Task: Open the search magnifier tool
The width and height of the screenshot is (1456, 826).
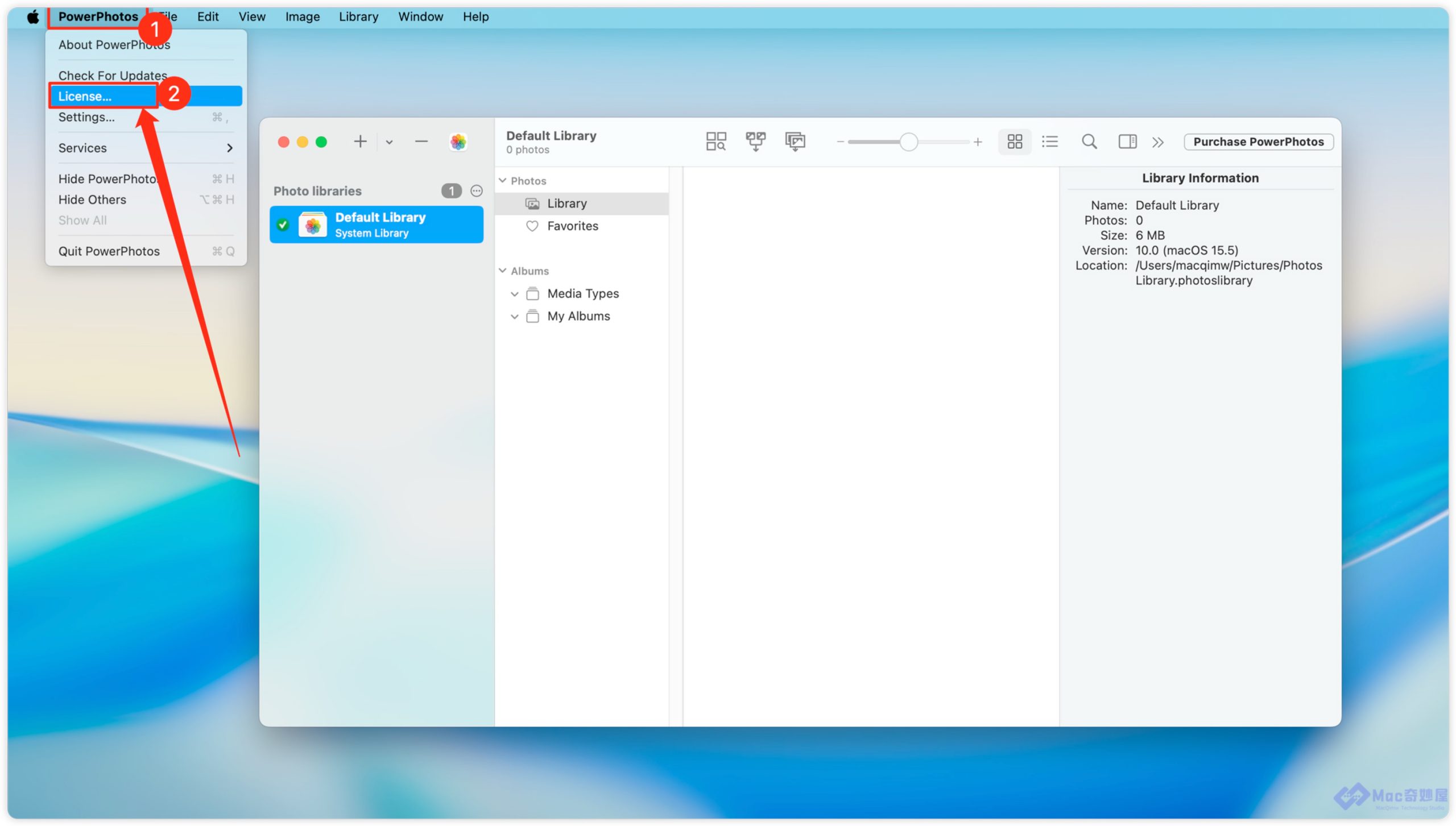Action: pyautogui.click(x=1089, y=142)
